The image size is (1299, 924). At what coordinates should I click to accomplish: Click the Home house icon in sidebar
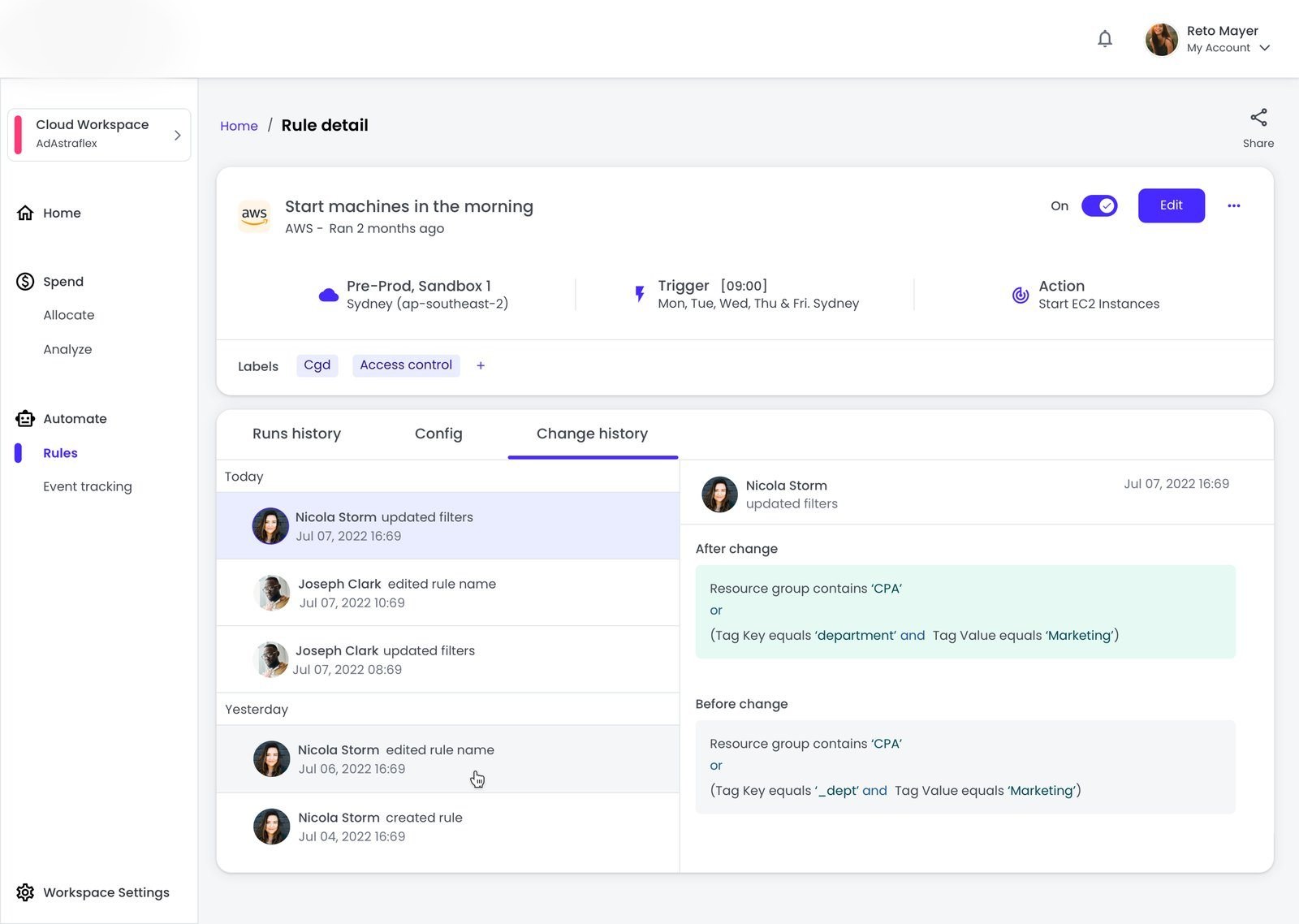[x=25, y=213]
